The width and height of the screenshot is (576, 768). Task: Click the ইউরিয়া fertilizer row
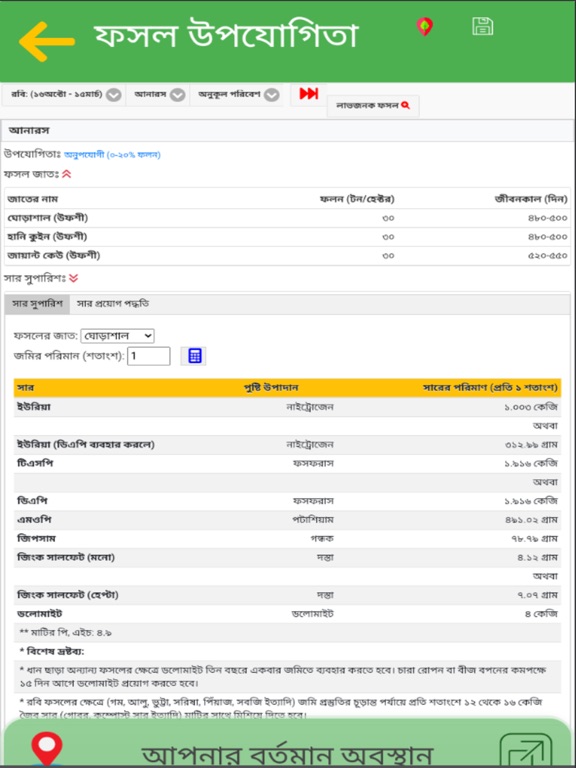(288, 407)
